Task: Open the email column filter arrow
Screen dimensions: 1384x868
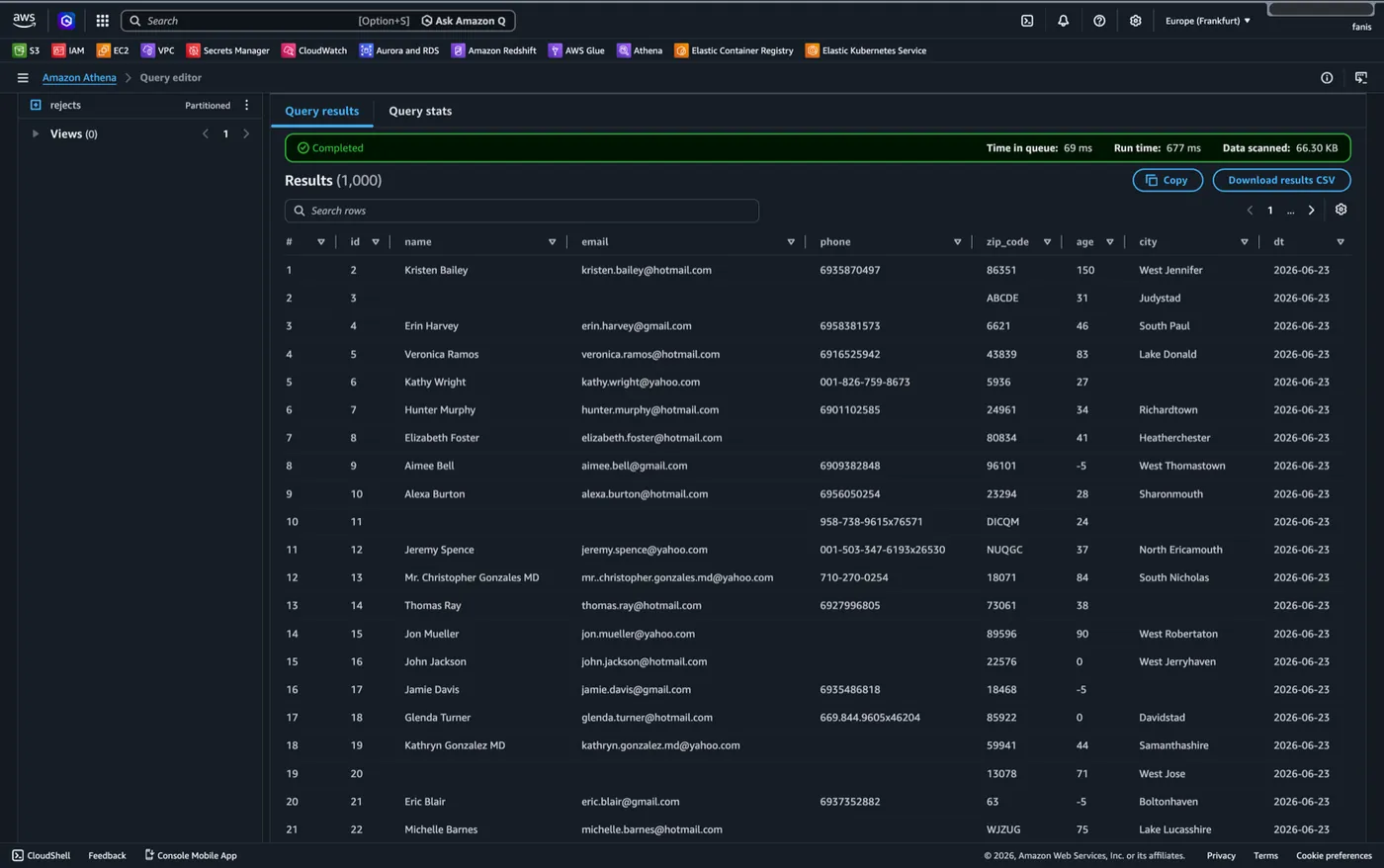Action: (x=791, y=241)
